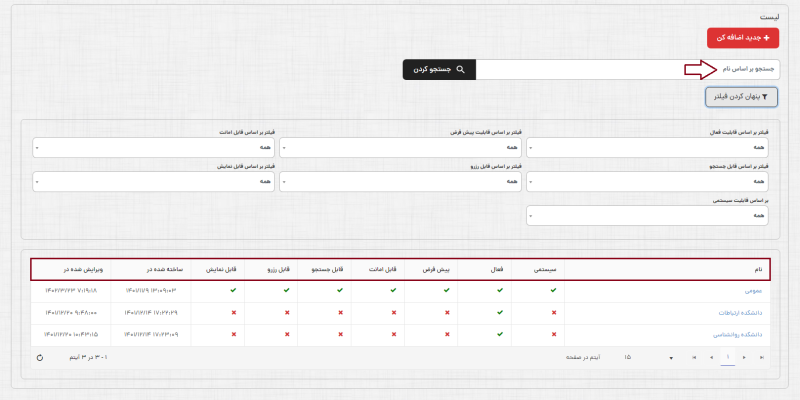Click the red X under پیش فرض for دانشکده روانشناسی
The height and width of the screenshot is (400, 800).
click(x=446, y=335)
